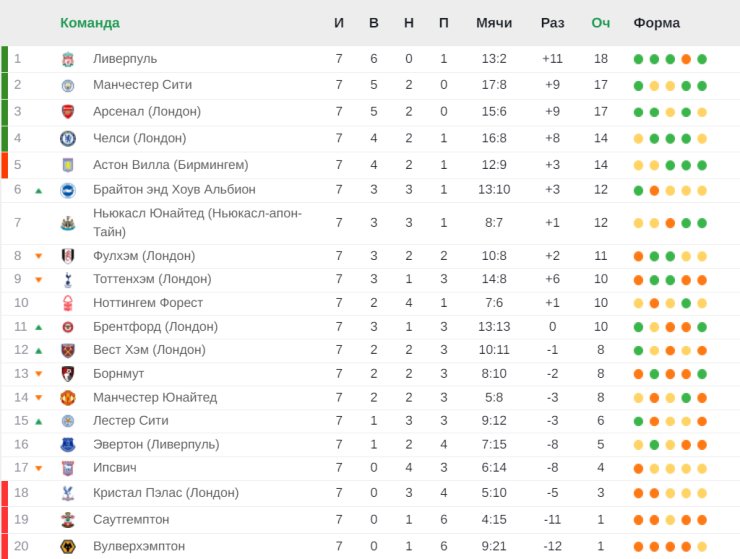Image resolution: width=740 pixels, height=559 pixels.
Task: Click the Manchester City club crest
Action: tap(68, 85)
